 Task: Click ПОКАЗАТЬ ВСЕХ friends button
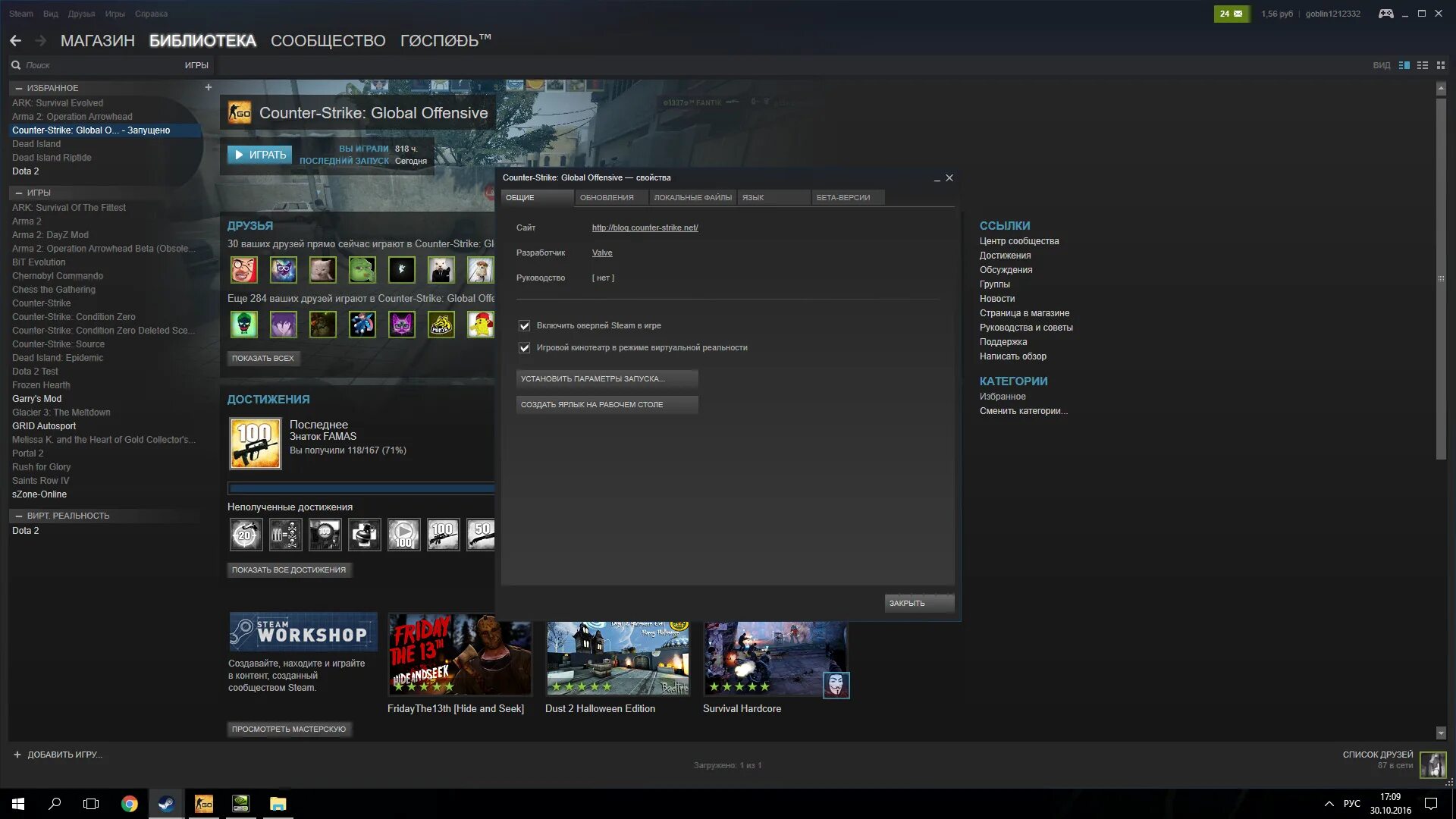click(x=263, y=359)
